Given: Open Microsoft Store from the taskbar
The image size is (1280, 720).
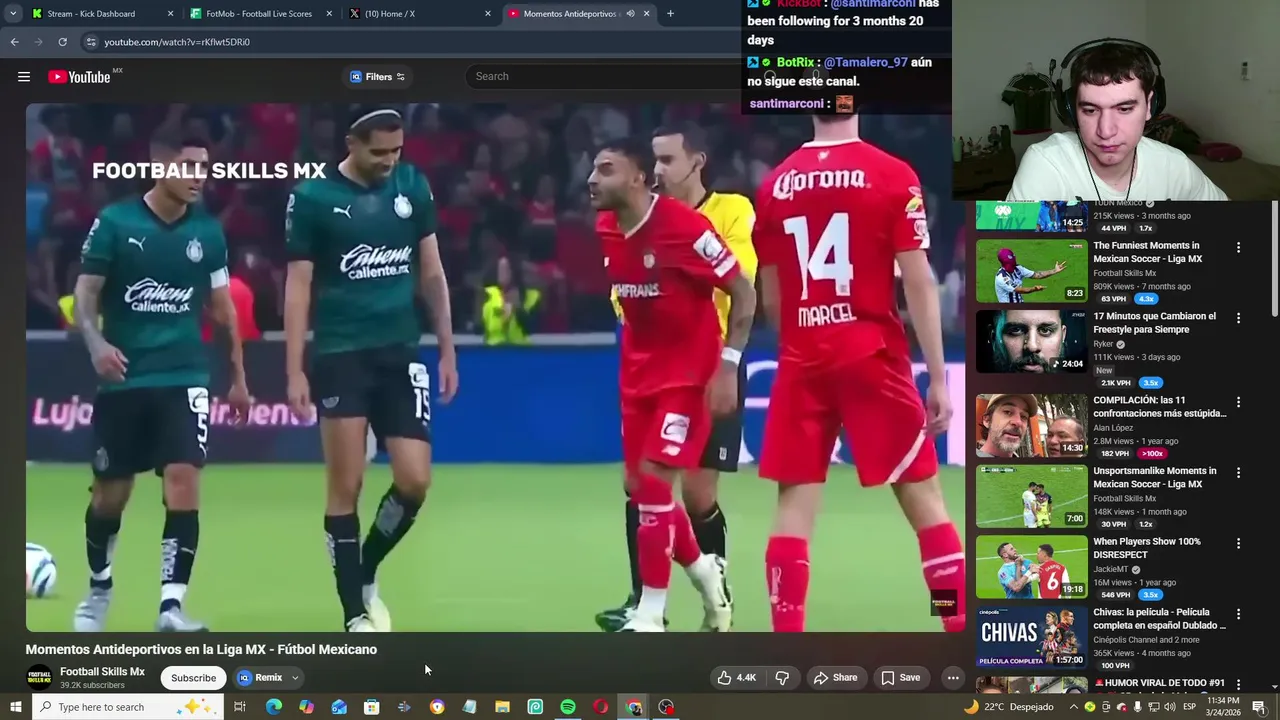Looking at the screenshot, I should [371, 707].
